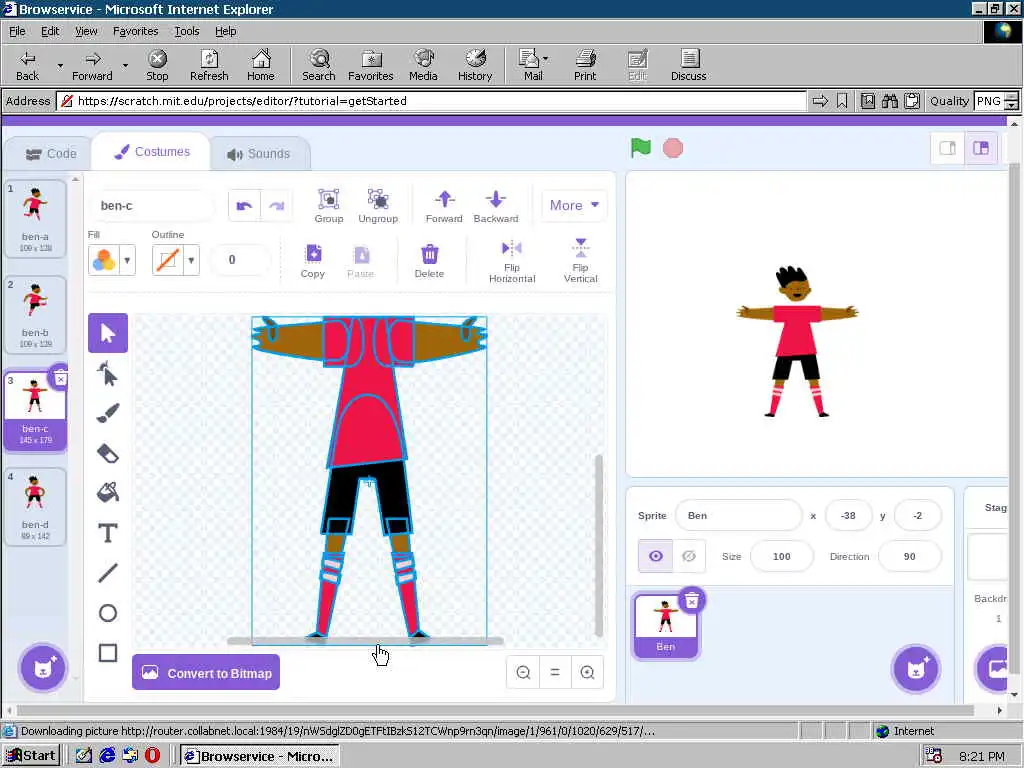Select the ben-a costume thumbnail
1024x768 pixels.
click(35, 219)
